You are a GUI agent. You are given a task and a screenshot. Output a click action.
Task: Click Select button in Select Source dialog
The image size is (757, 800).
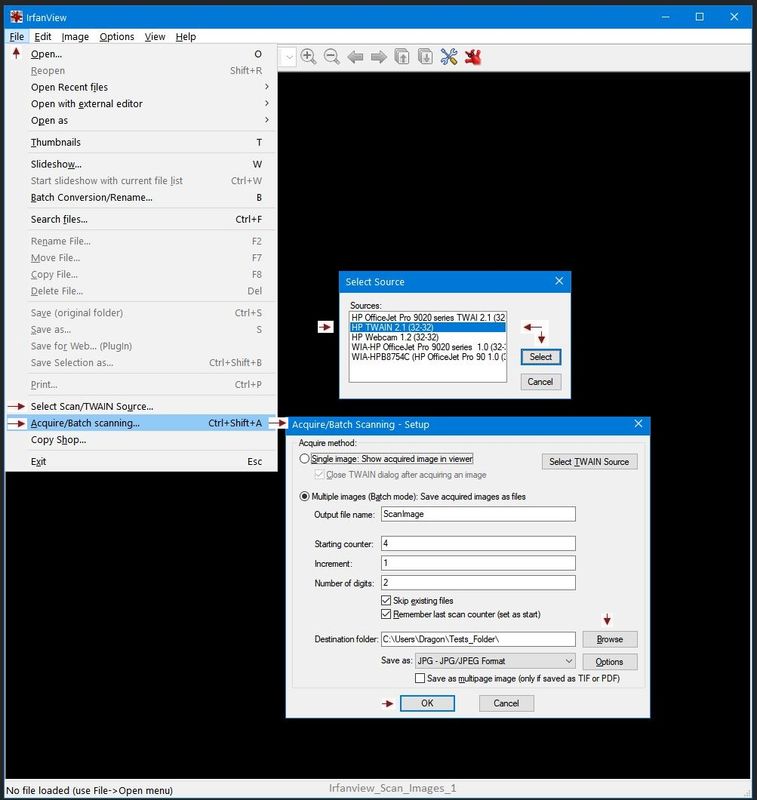541,357
